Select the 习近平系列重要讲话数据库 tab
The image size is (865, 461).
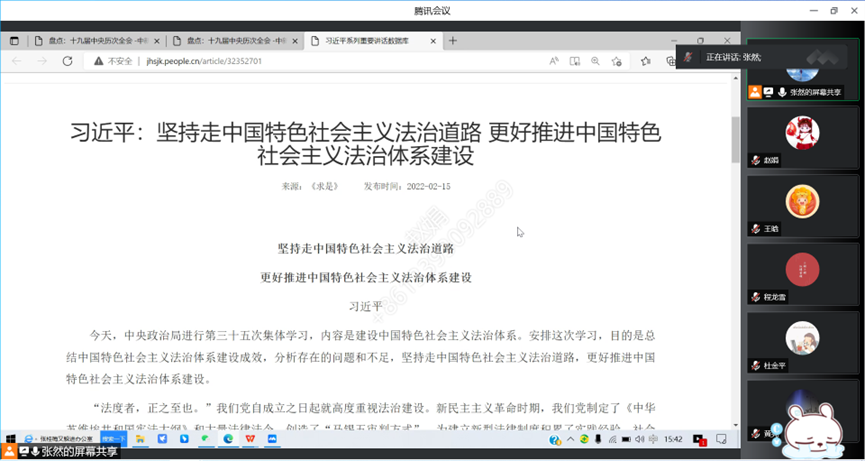click(x=372, y=41)
